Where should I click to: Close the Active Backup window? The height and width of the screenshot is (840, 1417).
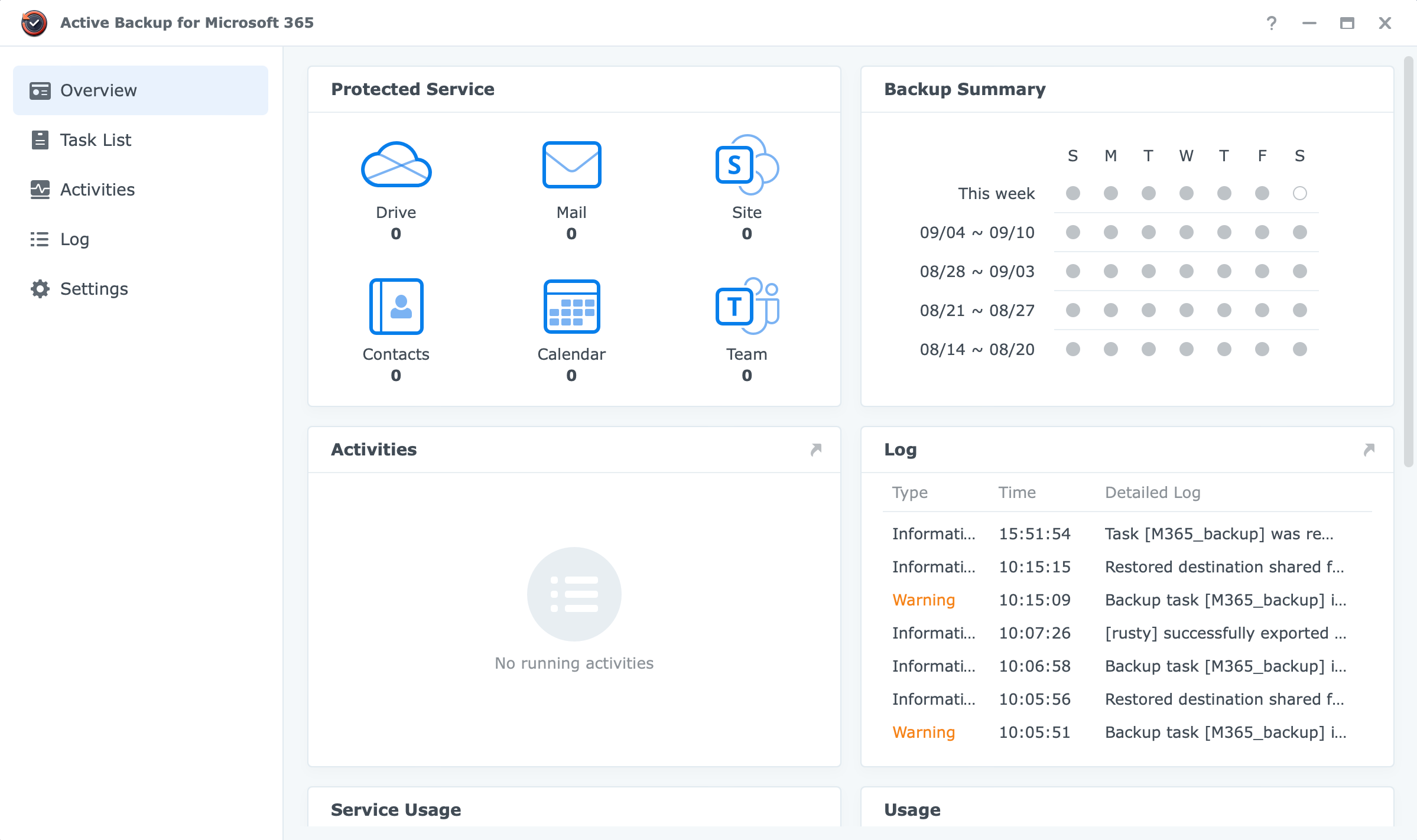(x=1385, y=23)
